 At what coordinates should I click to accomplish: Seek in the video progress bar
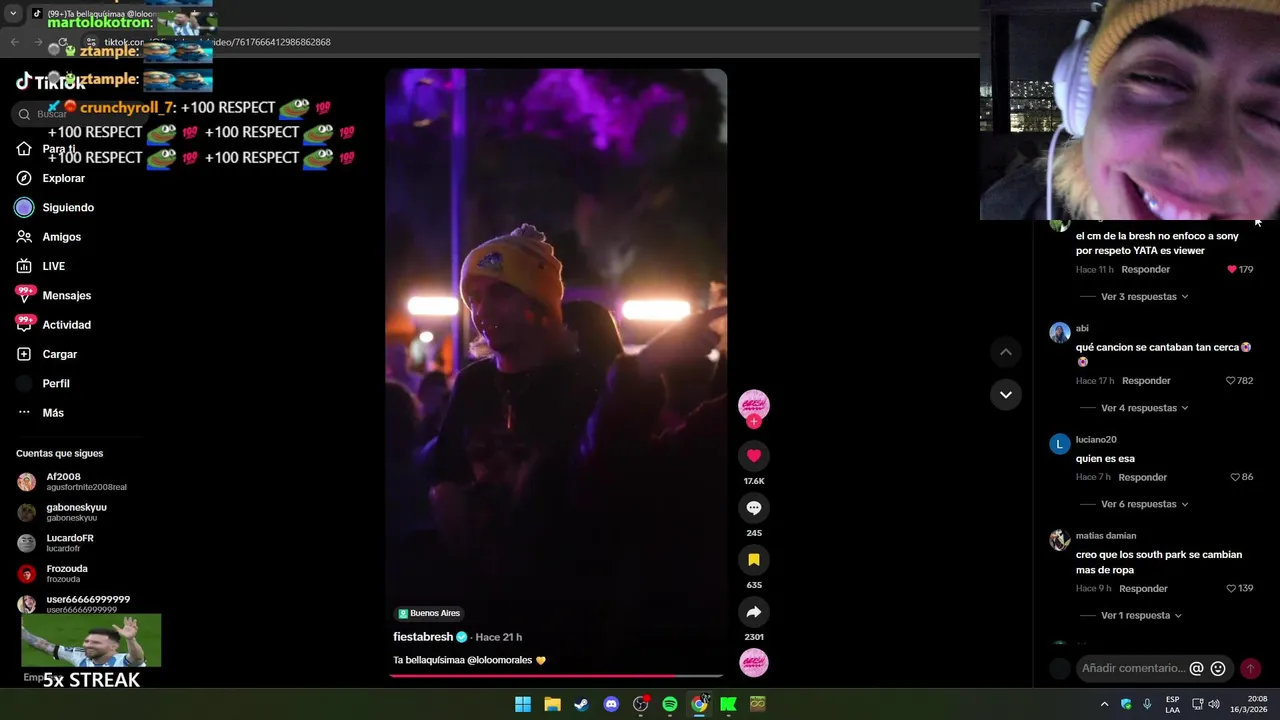[x=556, y=676]
